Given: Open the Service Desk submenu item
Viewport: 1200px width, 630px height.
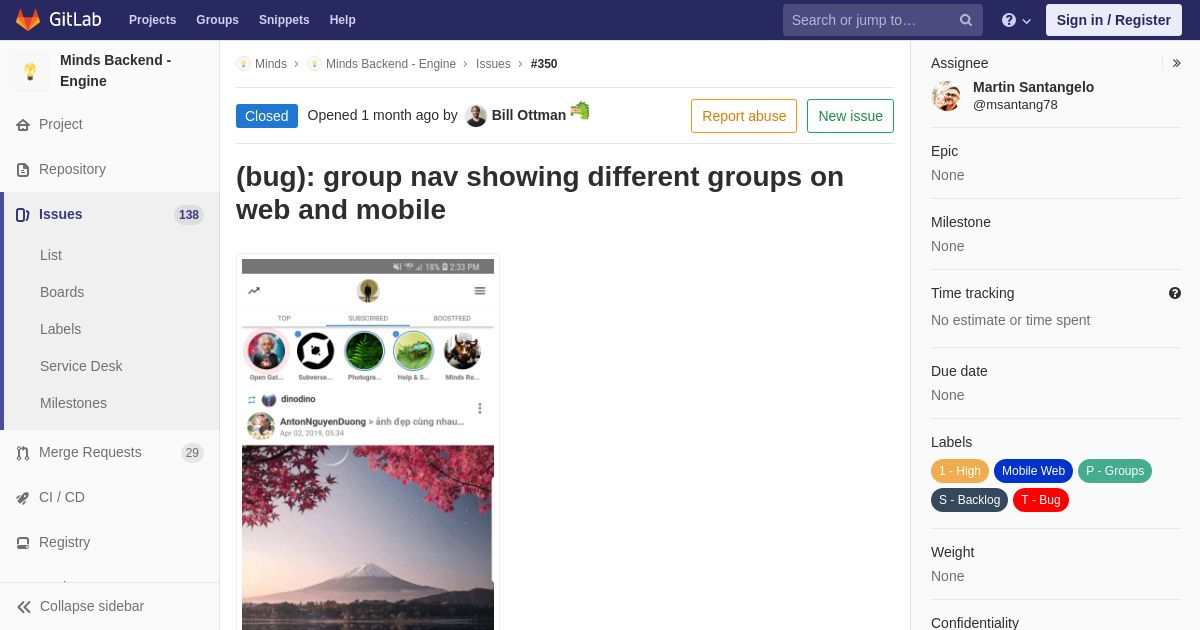Looking at the screenshot, I should 81,366.
